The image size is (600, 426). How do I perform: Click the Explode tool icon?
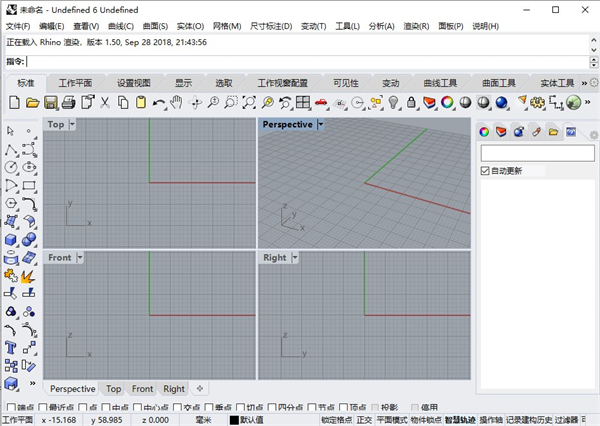click(x=29, y=275)
